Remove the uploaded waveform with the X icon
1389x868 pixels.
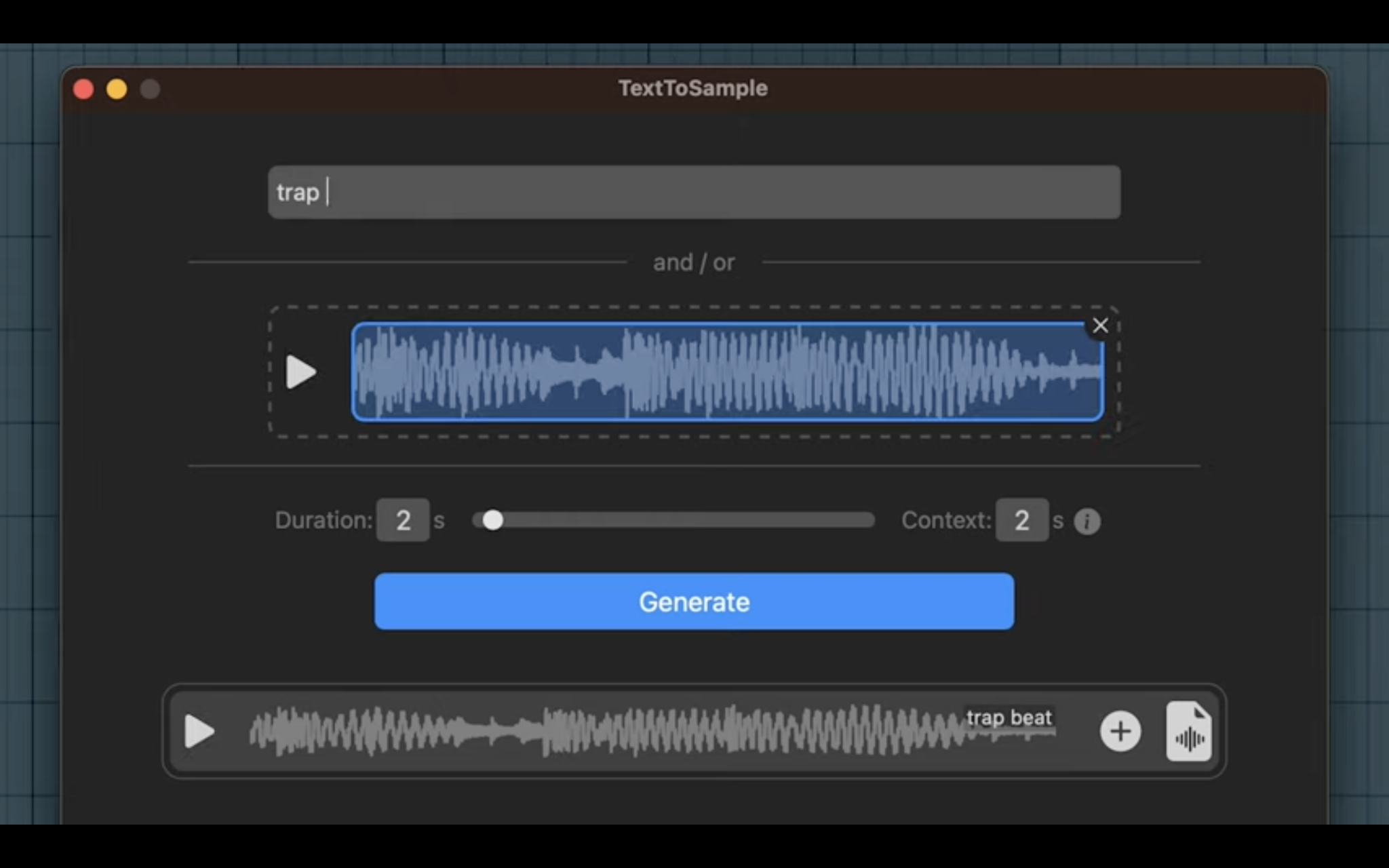[x=1100, y=325]
